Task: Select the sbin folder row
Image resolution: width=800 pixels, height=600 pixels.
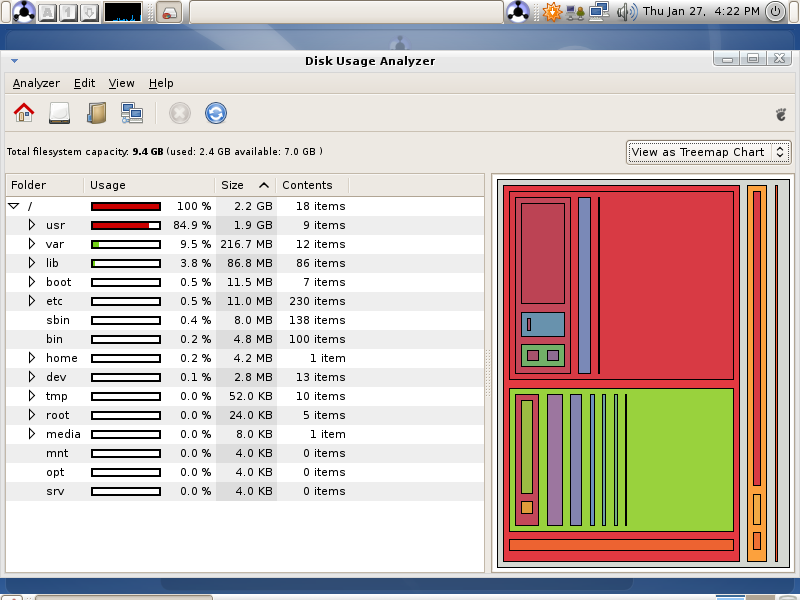Action: coord(245,320)
